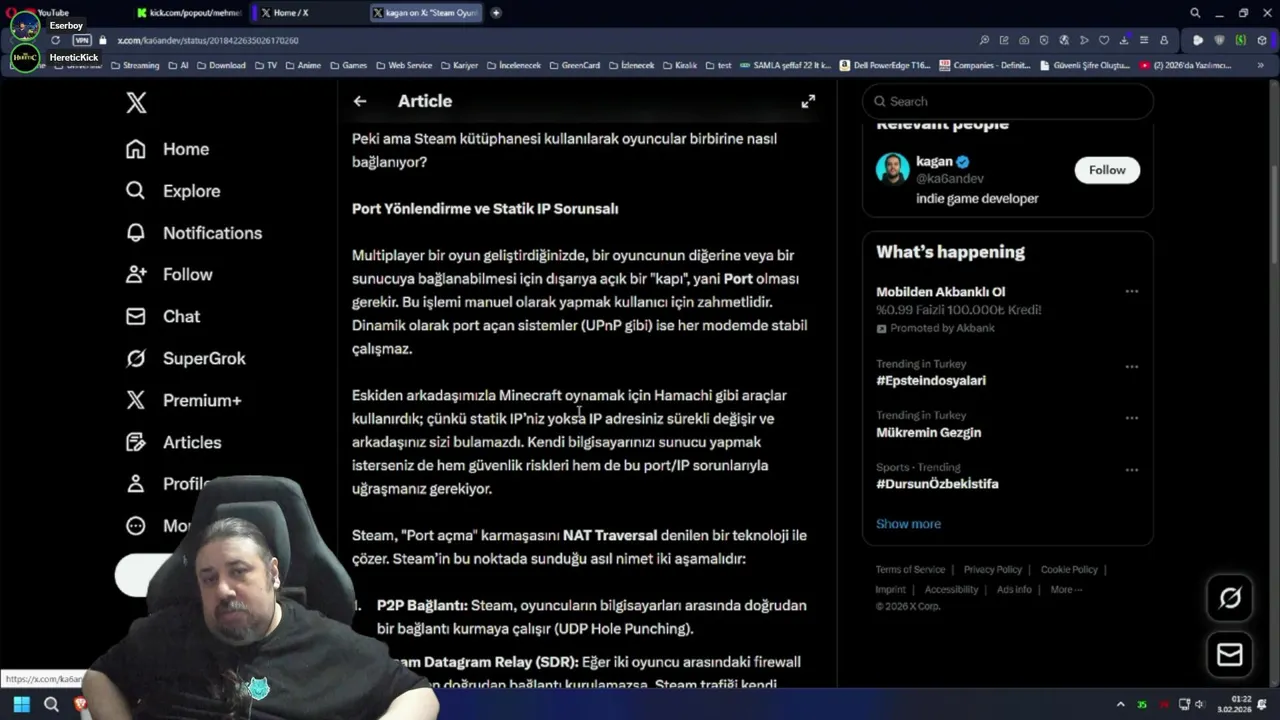Screen dimensions: 1280x720
Task: Open the floating messages envelope button
Action: coord(1230,655)
